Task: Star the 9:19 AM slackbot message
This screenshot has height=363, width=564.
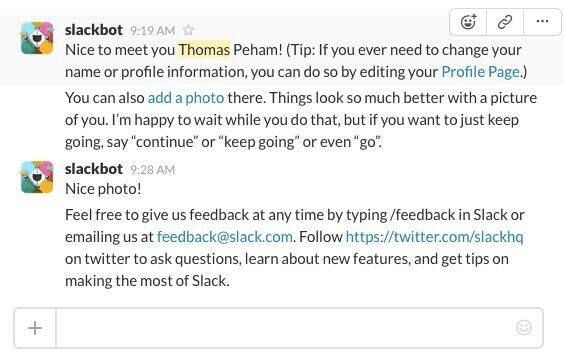Action: (188, 30)
